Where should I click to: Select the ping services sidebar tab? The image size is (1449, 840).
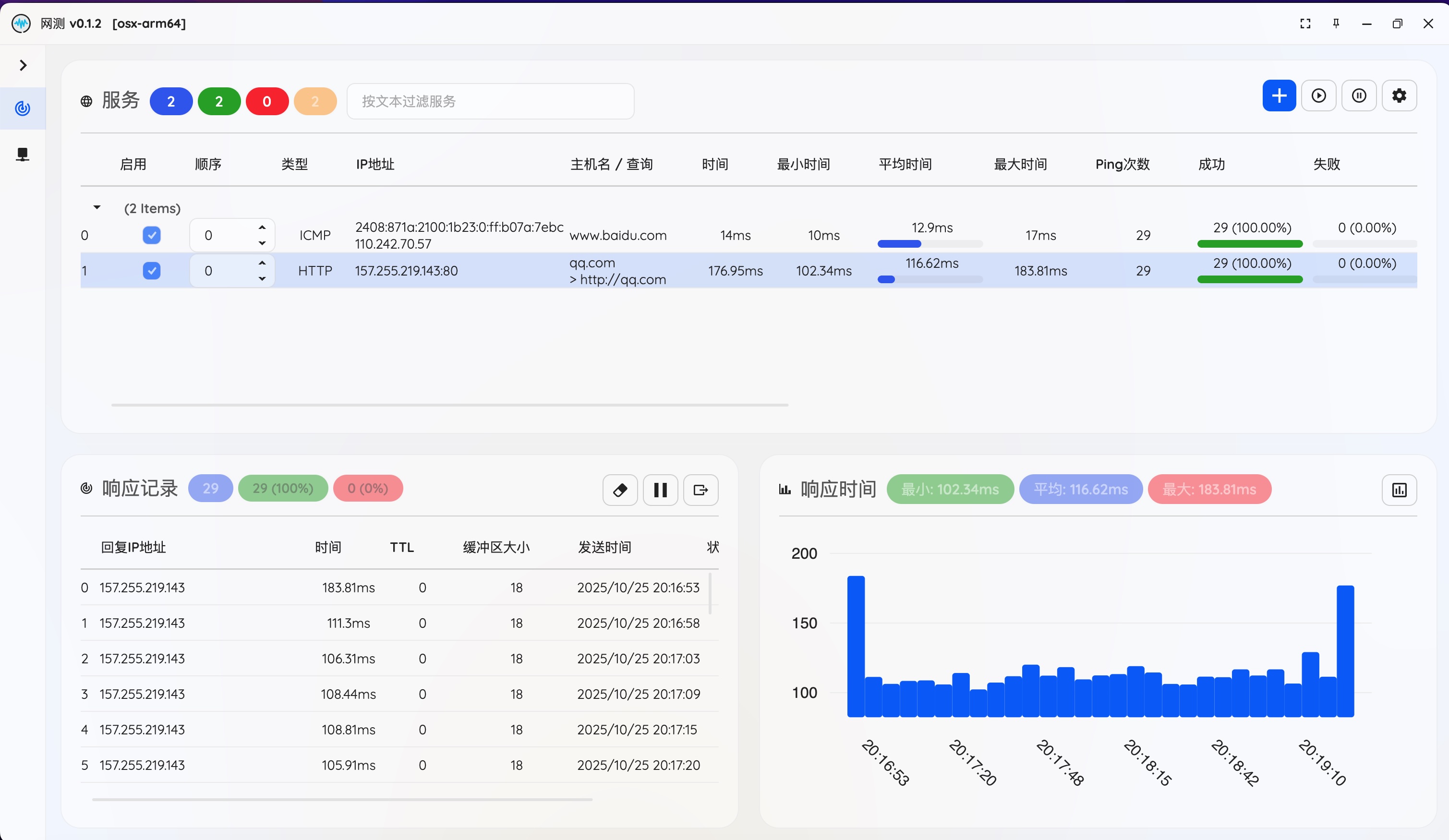point(23,108)
